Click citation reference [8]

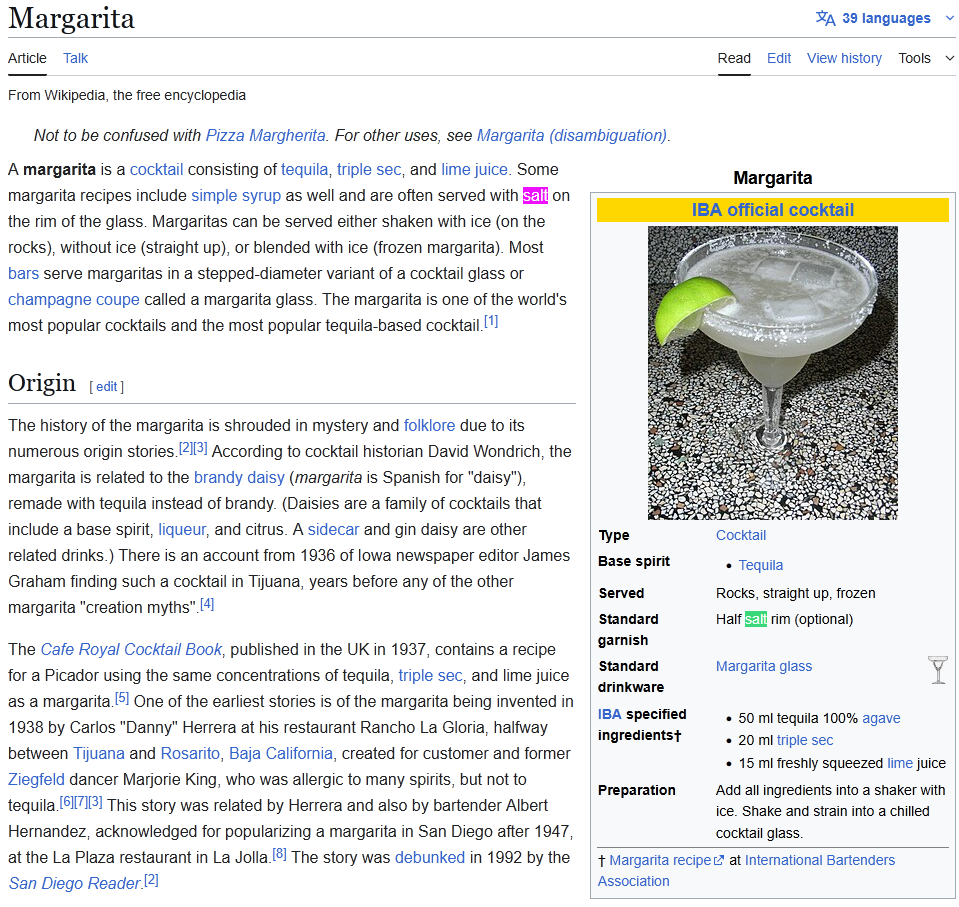coord(280,853)
